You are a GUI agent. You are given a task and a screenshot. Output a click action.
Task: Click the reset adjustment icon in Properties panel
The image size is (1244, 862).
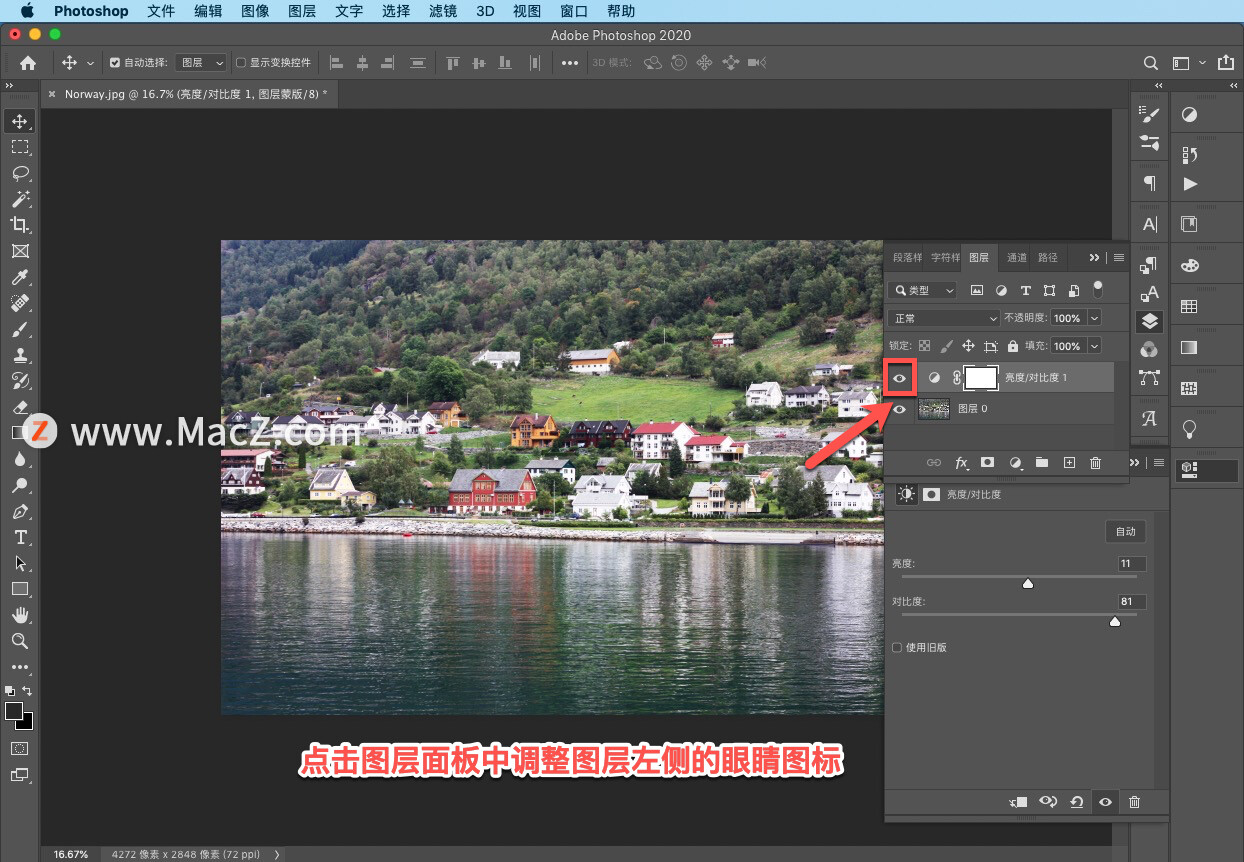(1077, 802)
